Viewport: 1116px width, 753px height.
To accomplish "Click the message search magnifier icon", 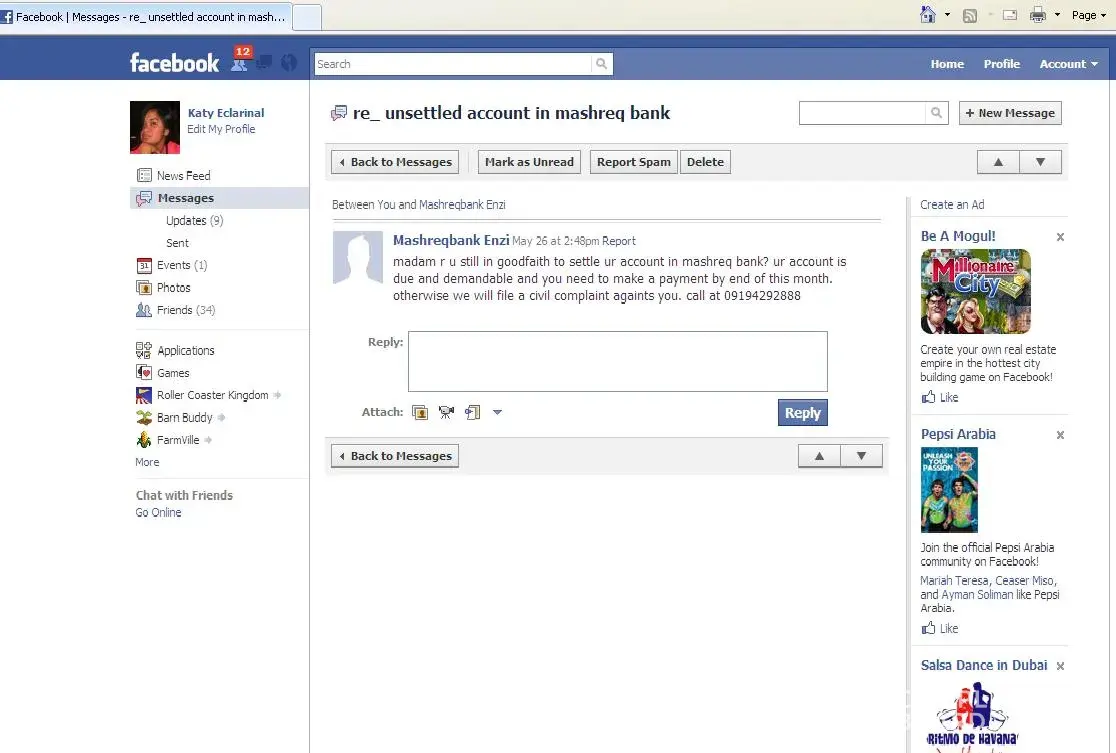I will [937, 112].
